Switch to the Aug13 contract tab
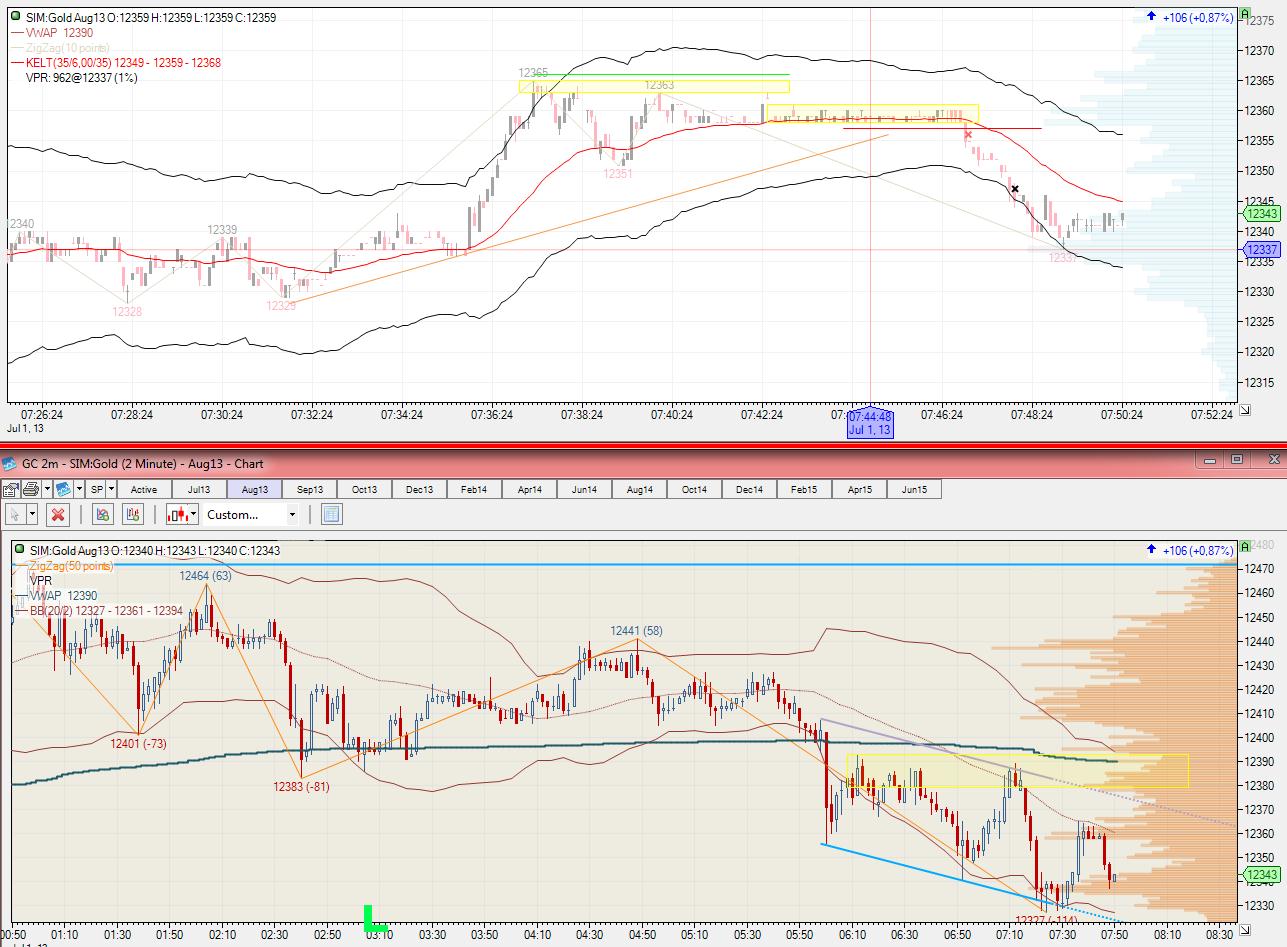The width and height of the screenshot is (1287, 947). [x=254, y=489]
